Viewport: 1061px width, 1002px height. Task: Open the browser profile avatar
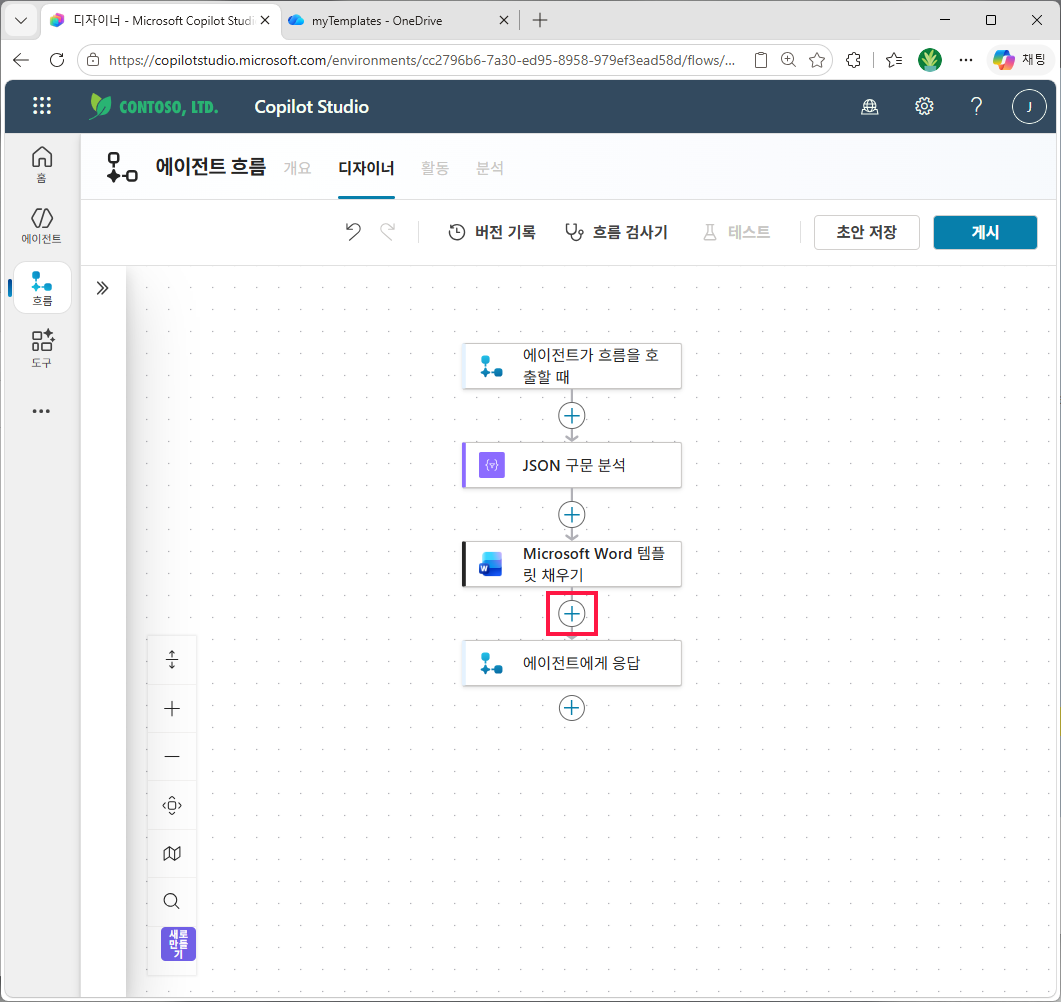tap(930, 60)
